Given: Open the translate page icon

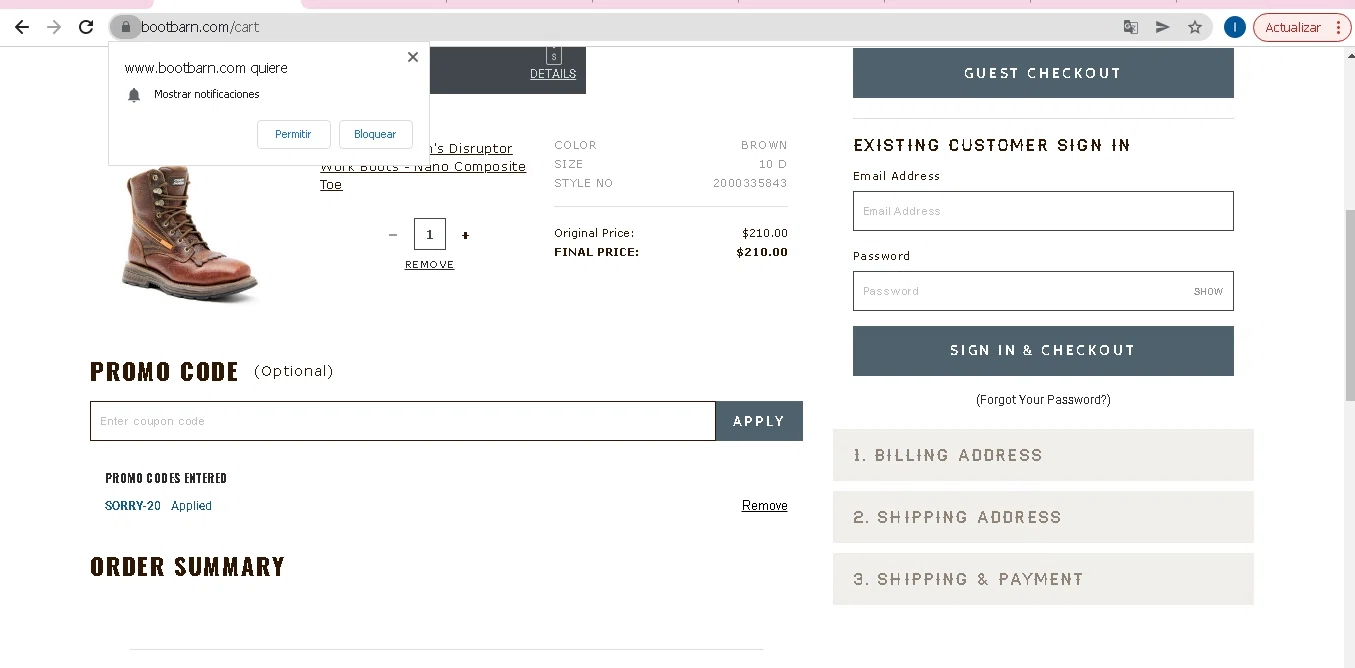Looking at the screenshot, I should [x=1131, y=27].
